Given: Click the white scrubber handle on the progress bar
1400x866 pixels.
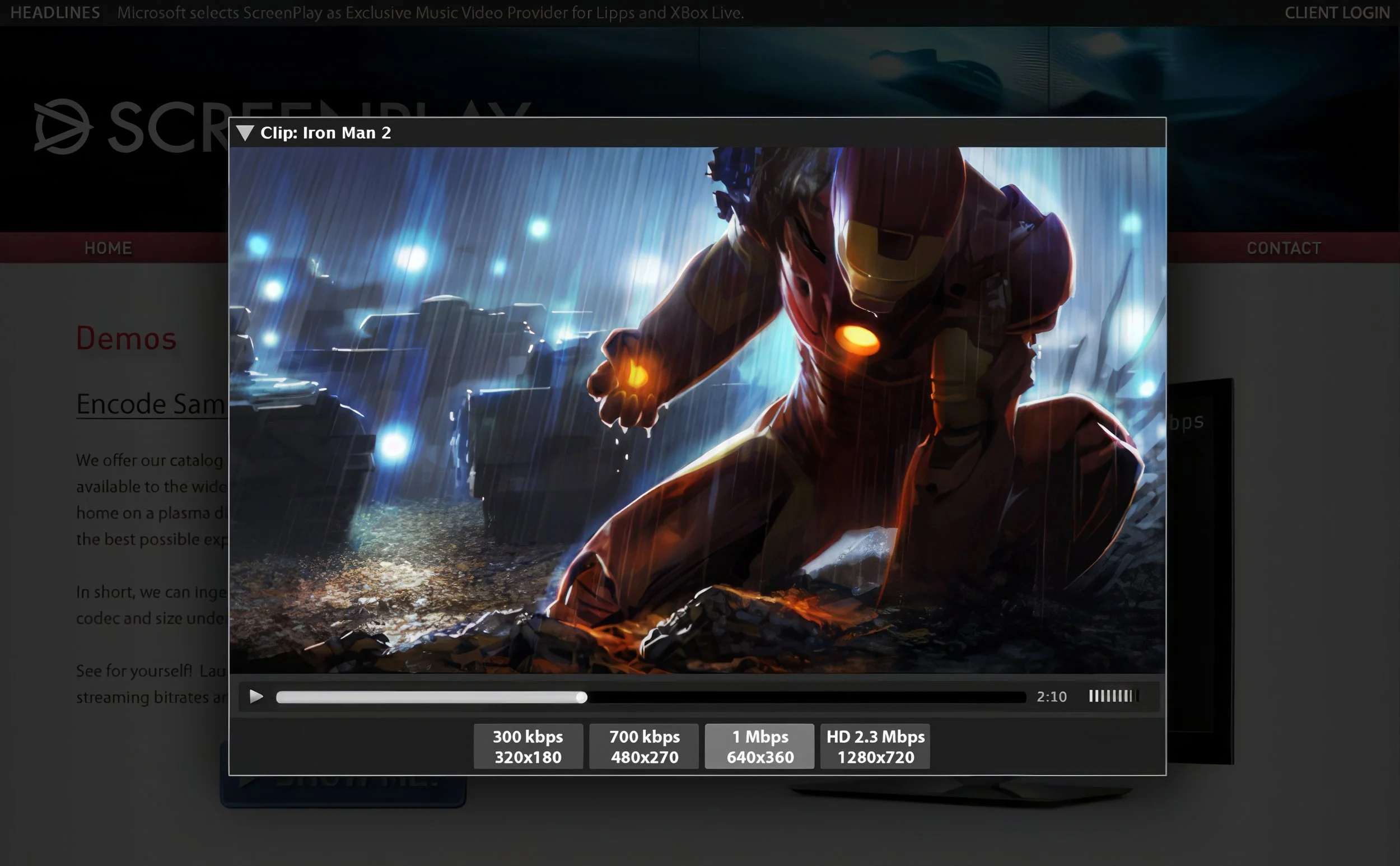Looking at the screenshot, I should point(581,697).
